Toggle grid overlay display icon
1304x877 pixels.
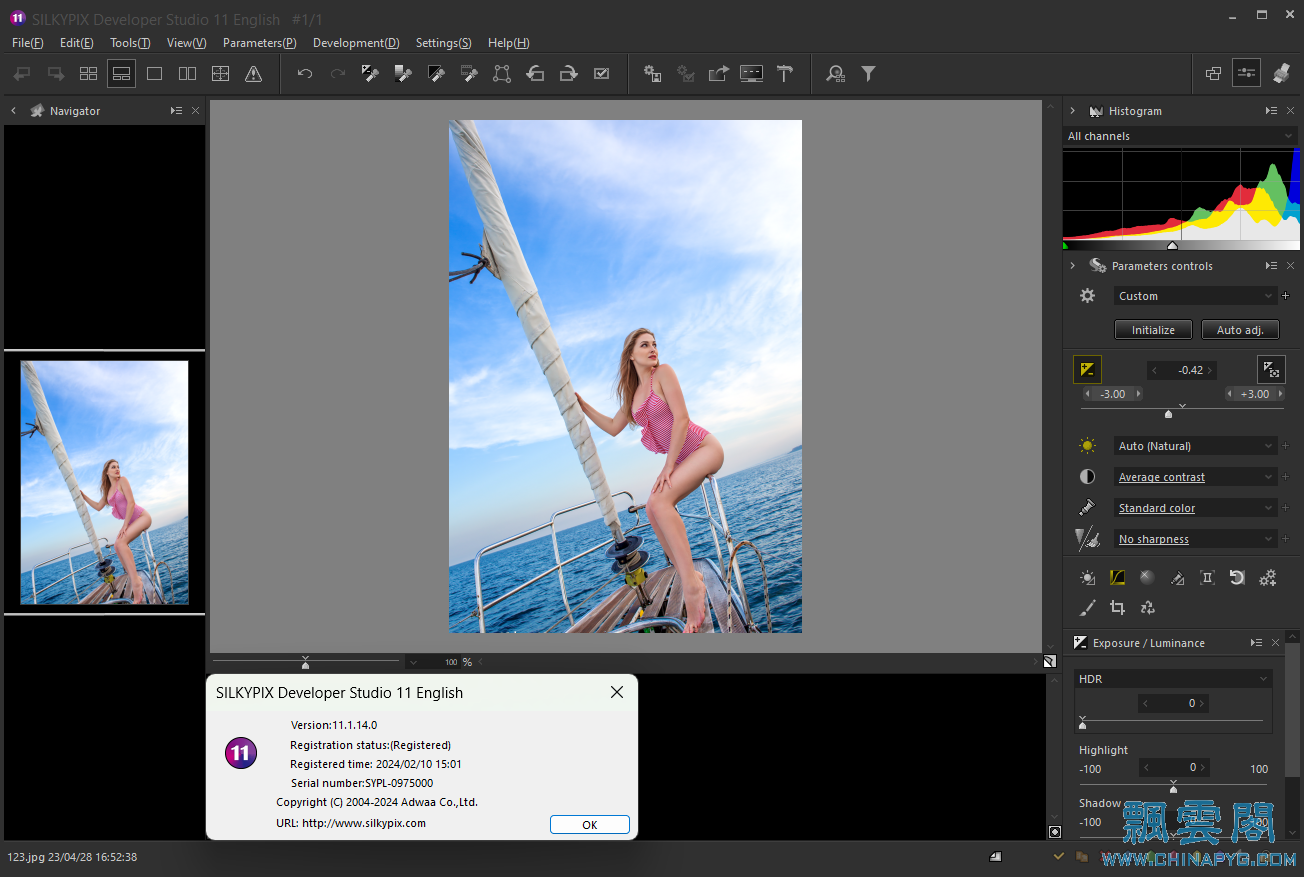(221, 73)
